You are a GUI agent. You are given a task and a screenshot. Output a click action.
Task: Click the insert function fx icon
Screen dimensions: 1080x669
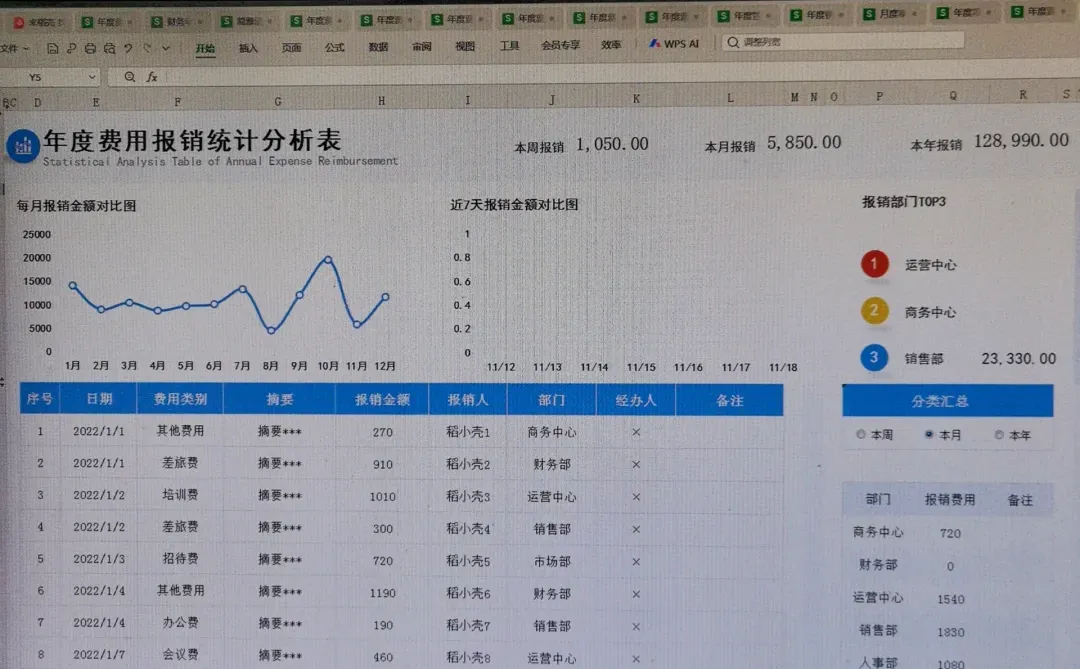pyautogui.click(x=152, y=77)
